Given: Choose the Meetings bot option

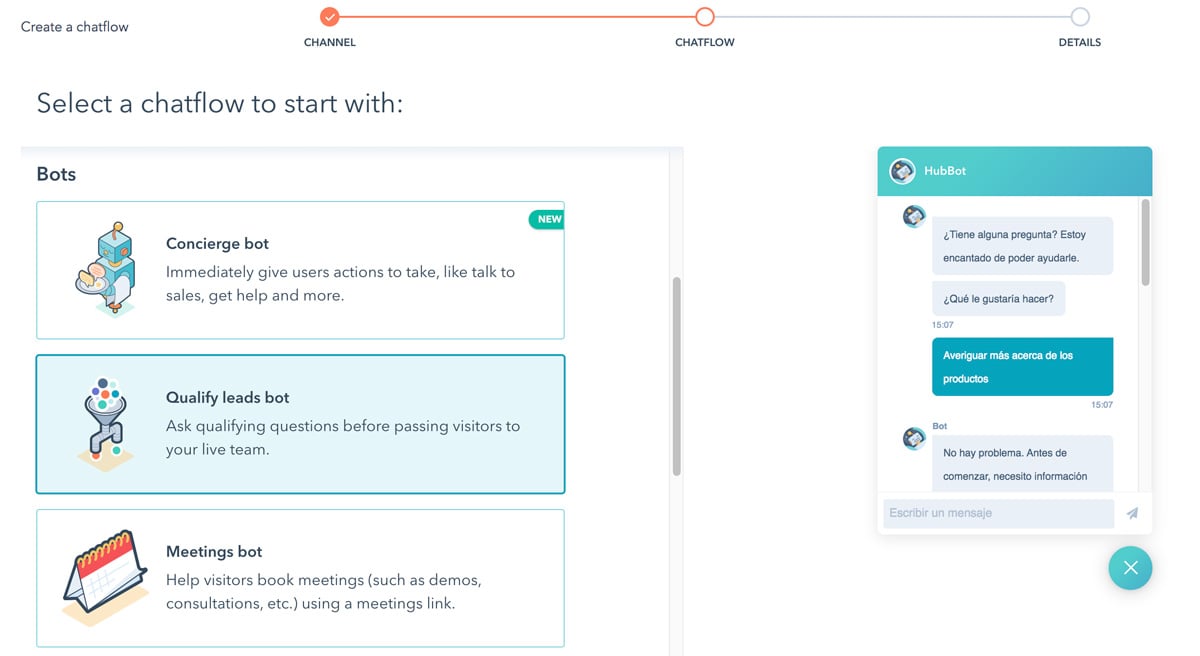Looking at the screenshot, I should click(x=300, y=578).
